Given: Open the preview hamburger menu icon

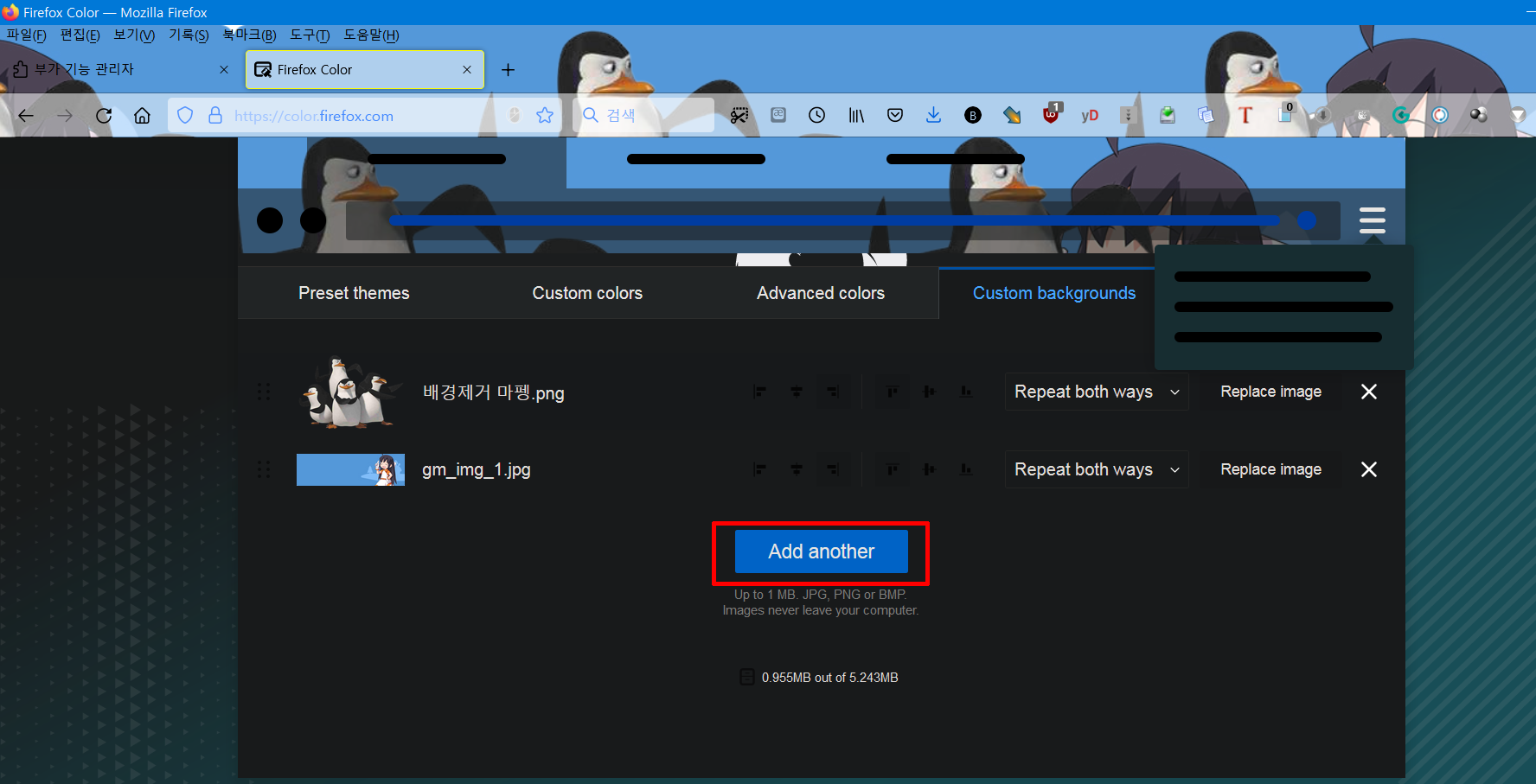Looking at the screenshot, I should [x=1373, y=220].
